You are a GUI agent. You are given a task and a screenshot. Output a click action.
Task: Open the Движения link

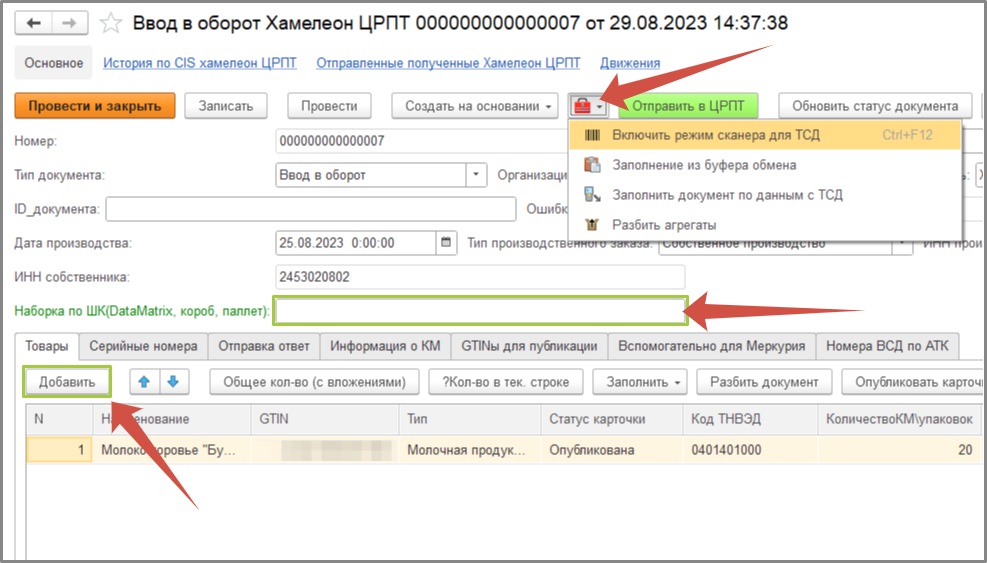coord(630,63)
